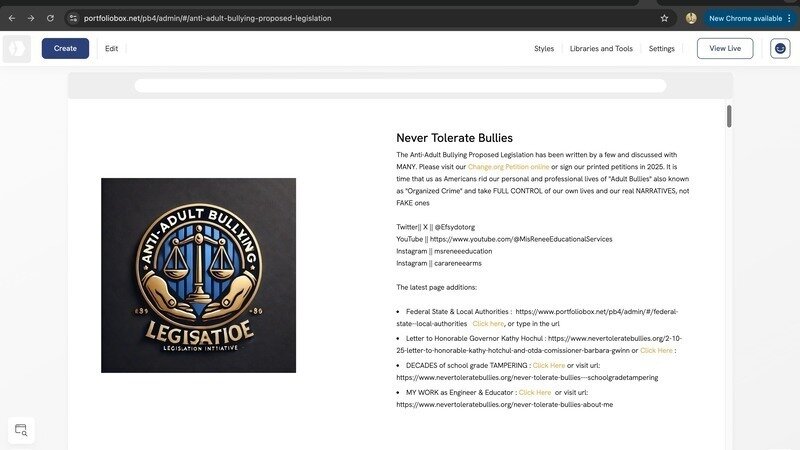Open Libraries and Tools menu

(601, 48)
